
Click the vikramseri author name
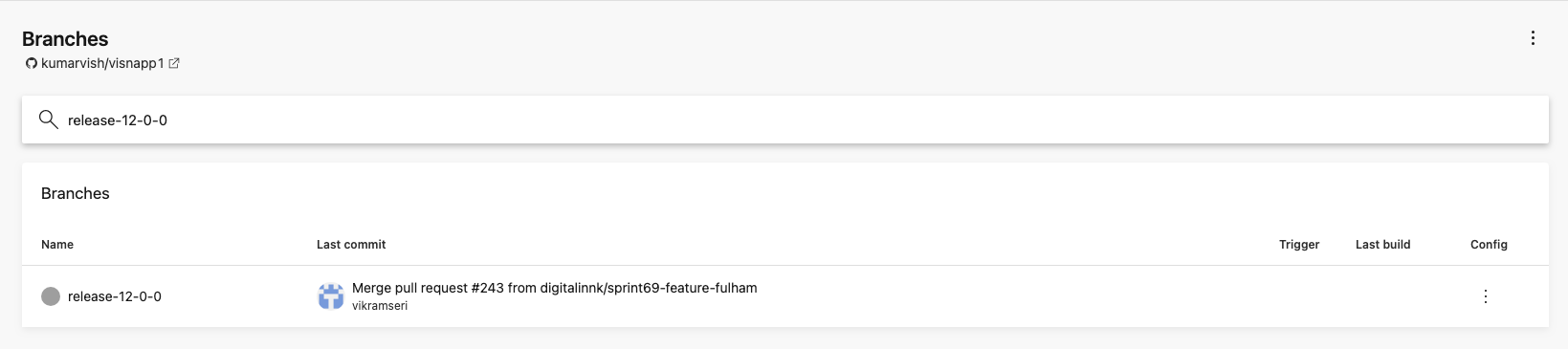click(380, 306)
